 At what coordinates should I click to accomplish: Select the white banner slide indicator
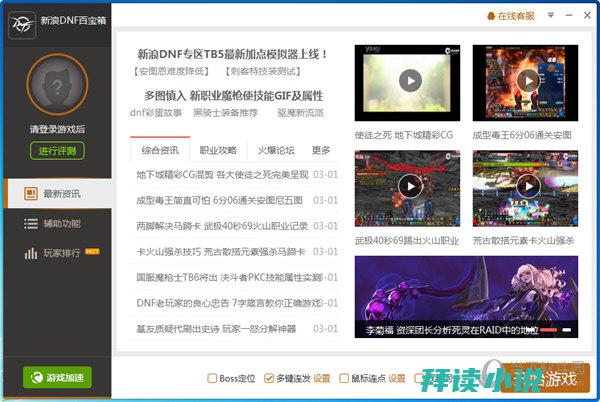567,330
